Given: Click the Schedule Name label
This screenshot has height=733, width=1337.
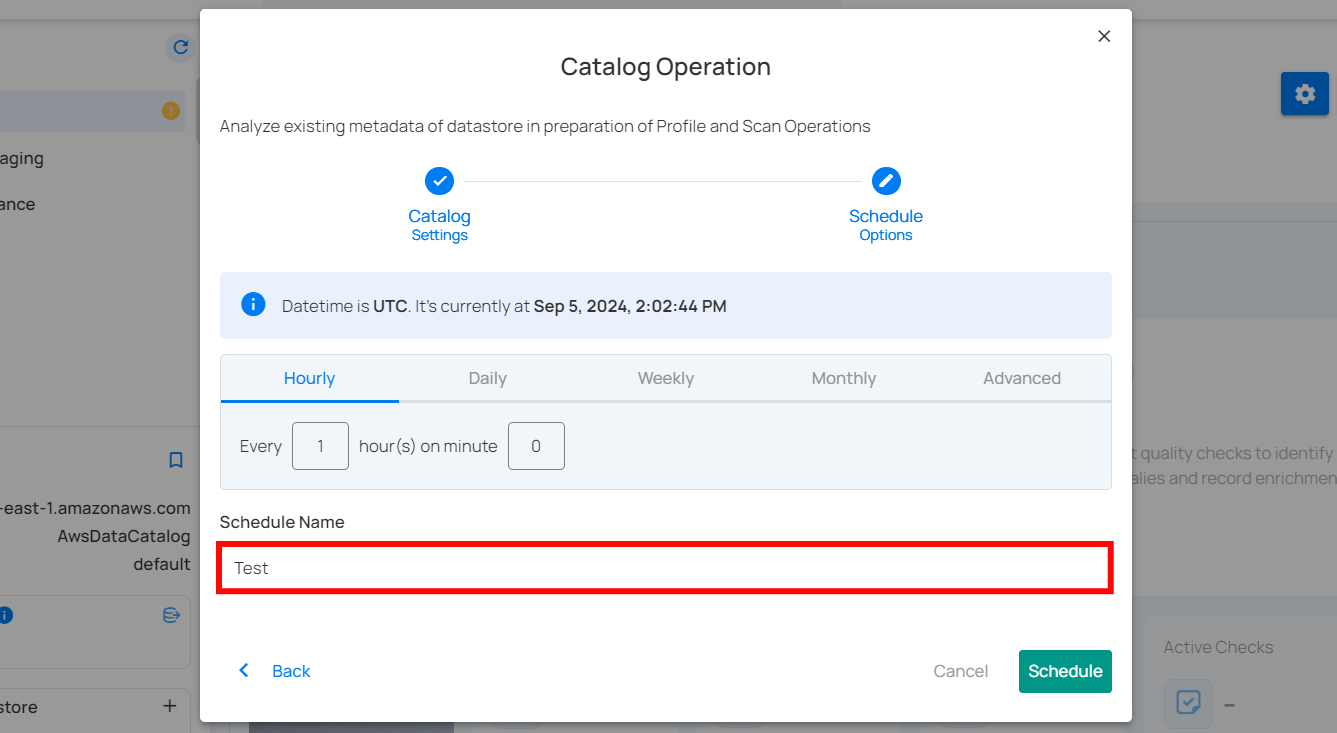Looking at the screenshot, I should tap(282, 522).
